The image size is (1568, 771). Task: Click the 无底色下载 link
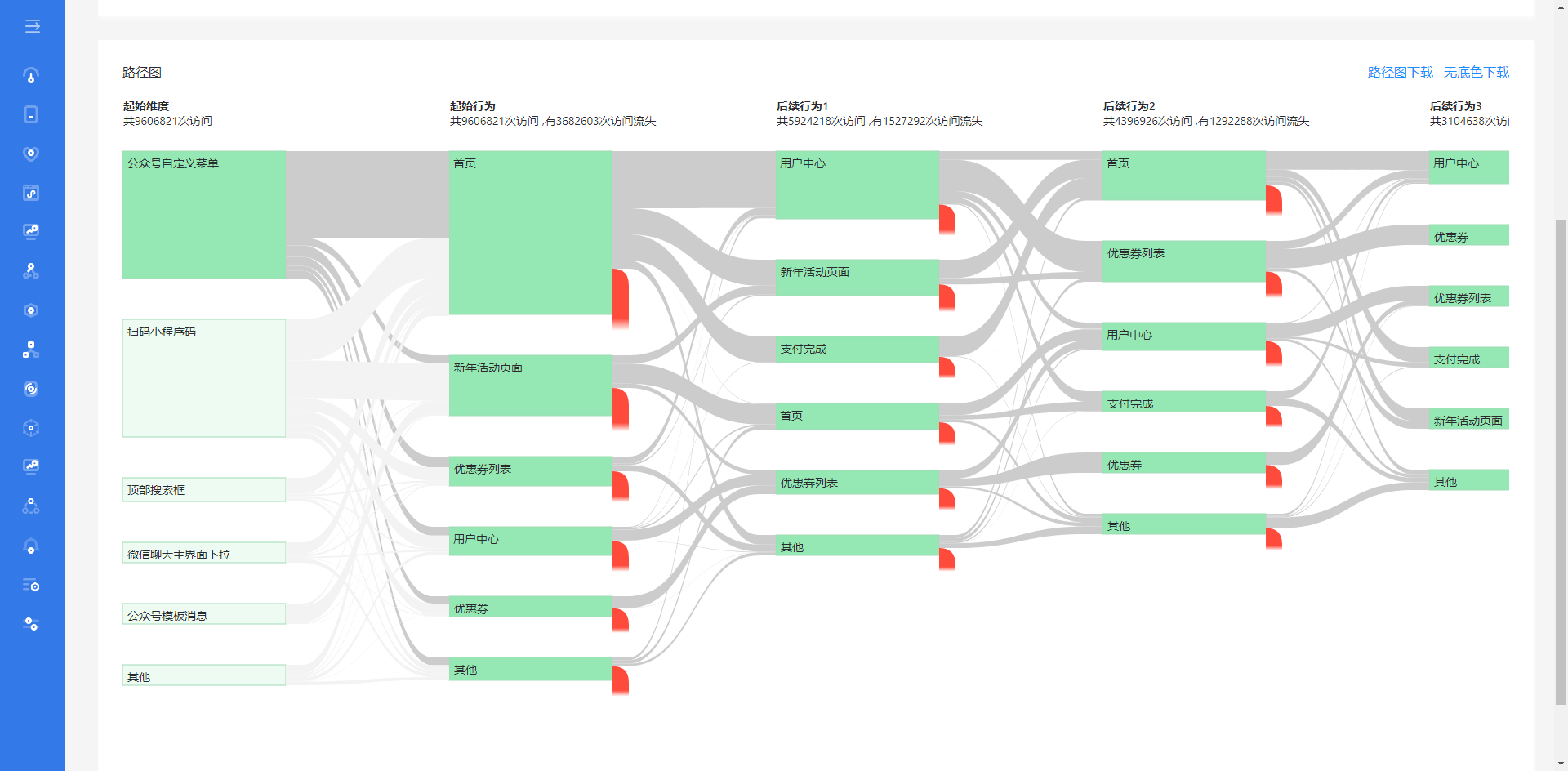coord(1476,73)
